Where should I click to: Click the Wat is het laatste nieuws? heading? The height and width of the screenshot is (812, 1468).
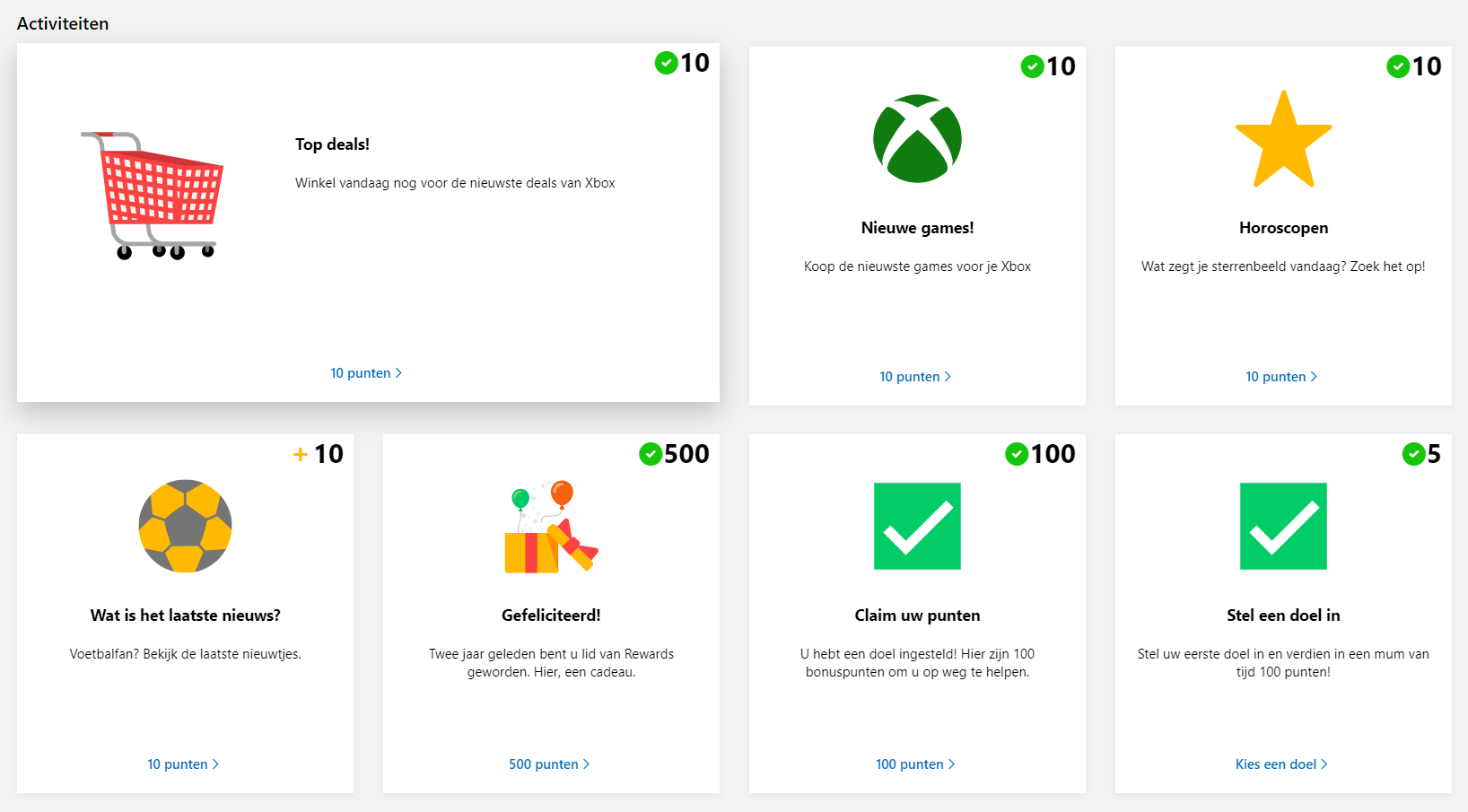[x=185, y=616]
